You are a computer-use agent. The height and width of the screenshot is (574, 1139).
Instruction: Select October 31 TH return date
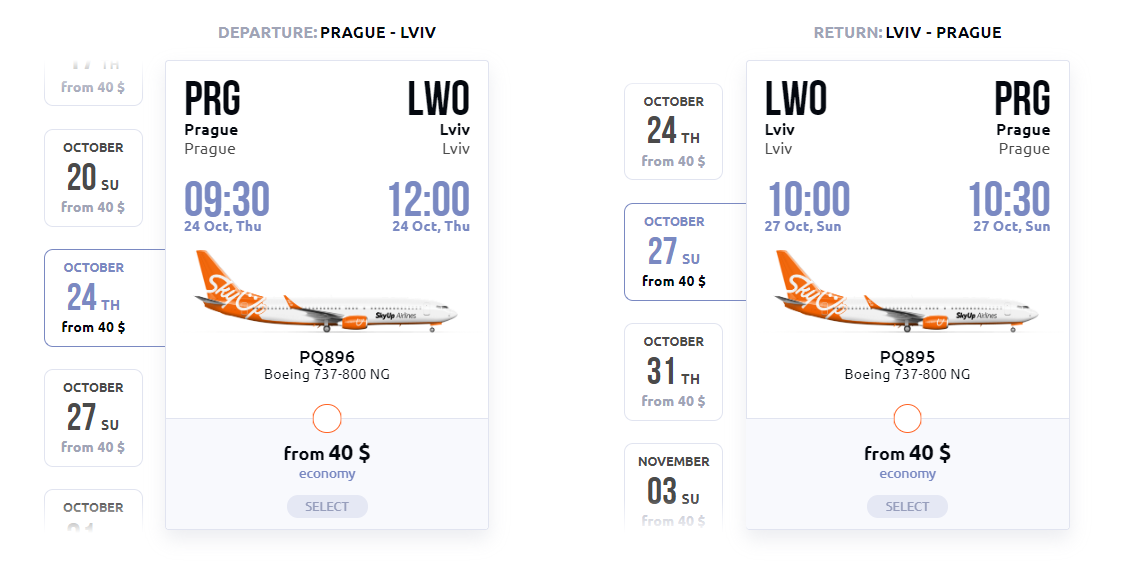click(673, 372)
